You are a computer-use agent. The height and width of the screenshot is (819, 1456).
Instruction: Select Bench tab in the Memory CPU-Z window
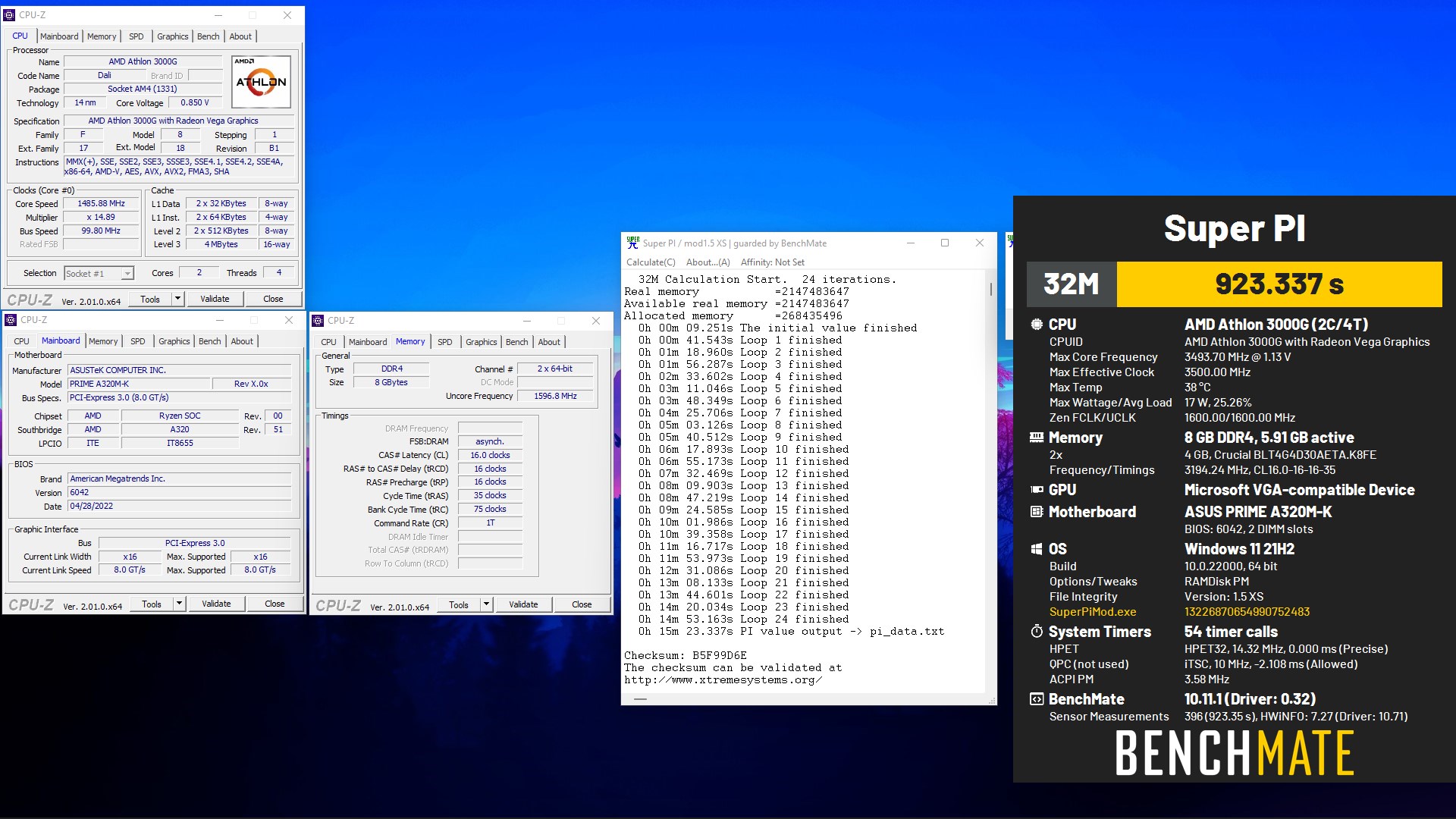tap(517, 342)
